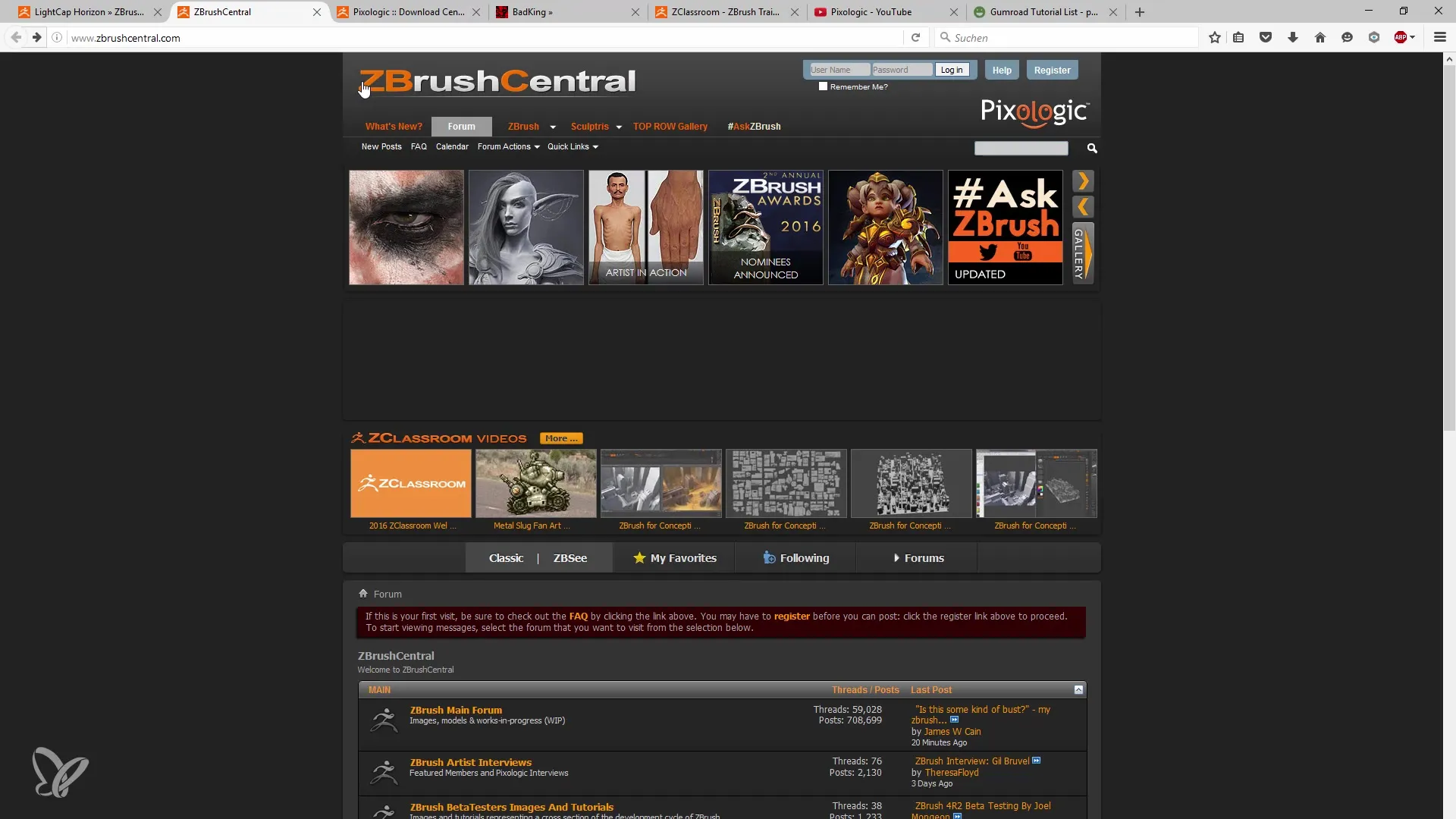Click the 2016 ZClassroom Welcome video icon
The width and height of the screenshot is (1456, 819).
[x=410, y=483]
